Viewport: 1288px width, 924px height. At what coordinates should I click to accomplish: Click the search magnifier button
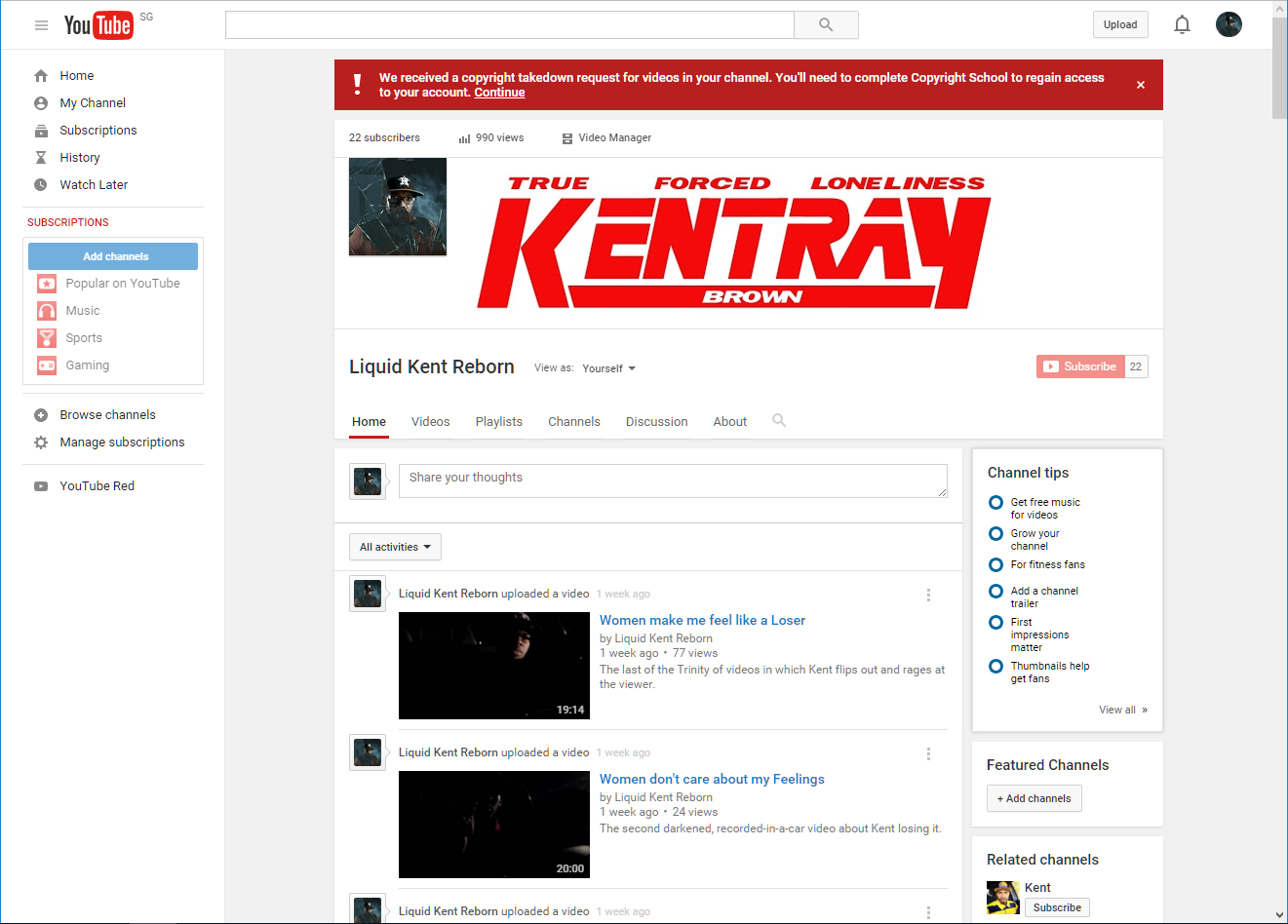(826, 25)
